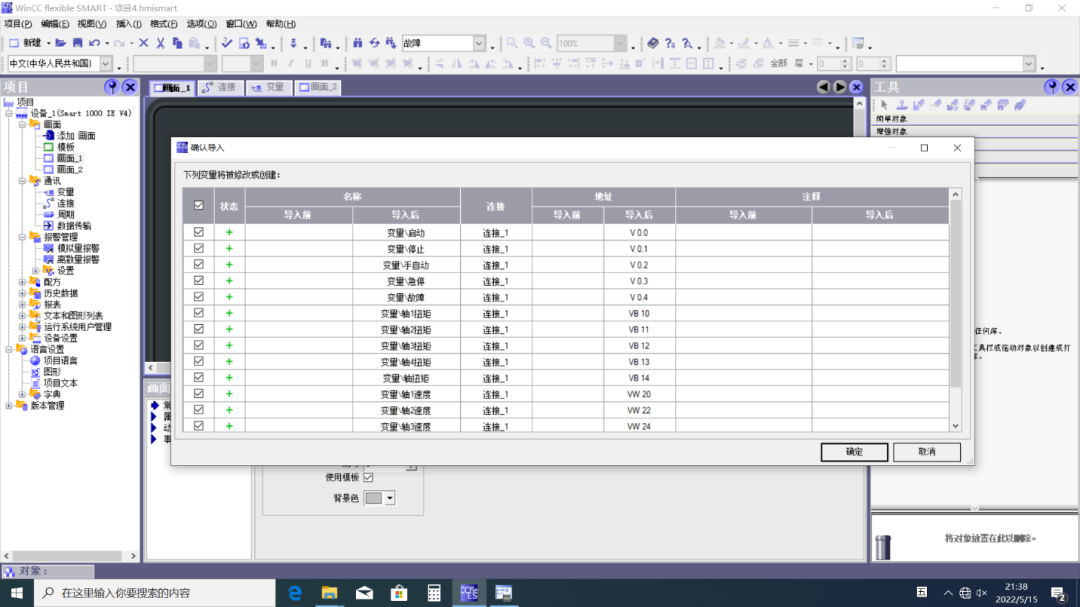The width and height of the screenshot is (1080, 607).
Task: Open File Explorer from taskbar
Action: tap(329, 593)
